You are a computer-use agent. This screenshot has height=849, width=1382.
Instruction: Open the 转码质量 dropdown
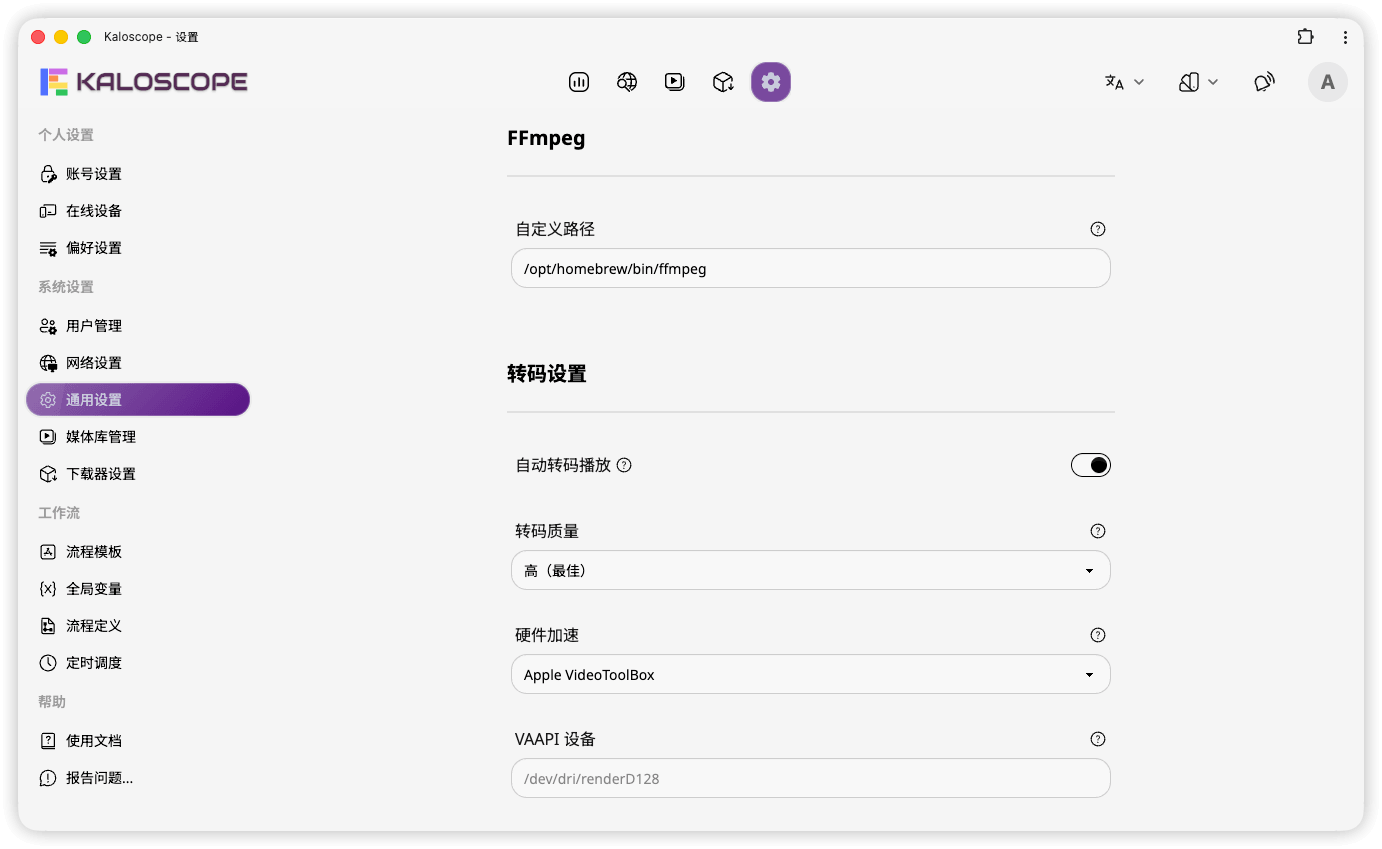(x=811, y=571)
